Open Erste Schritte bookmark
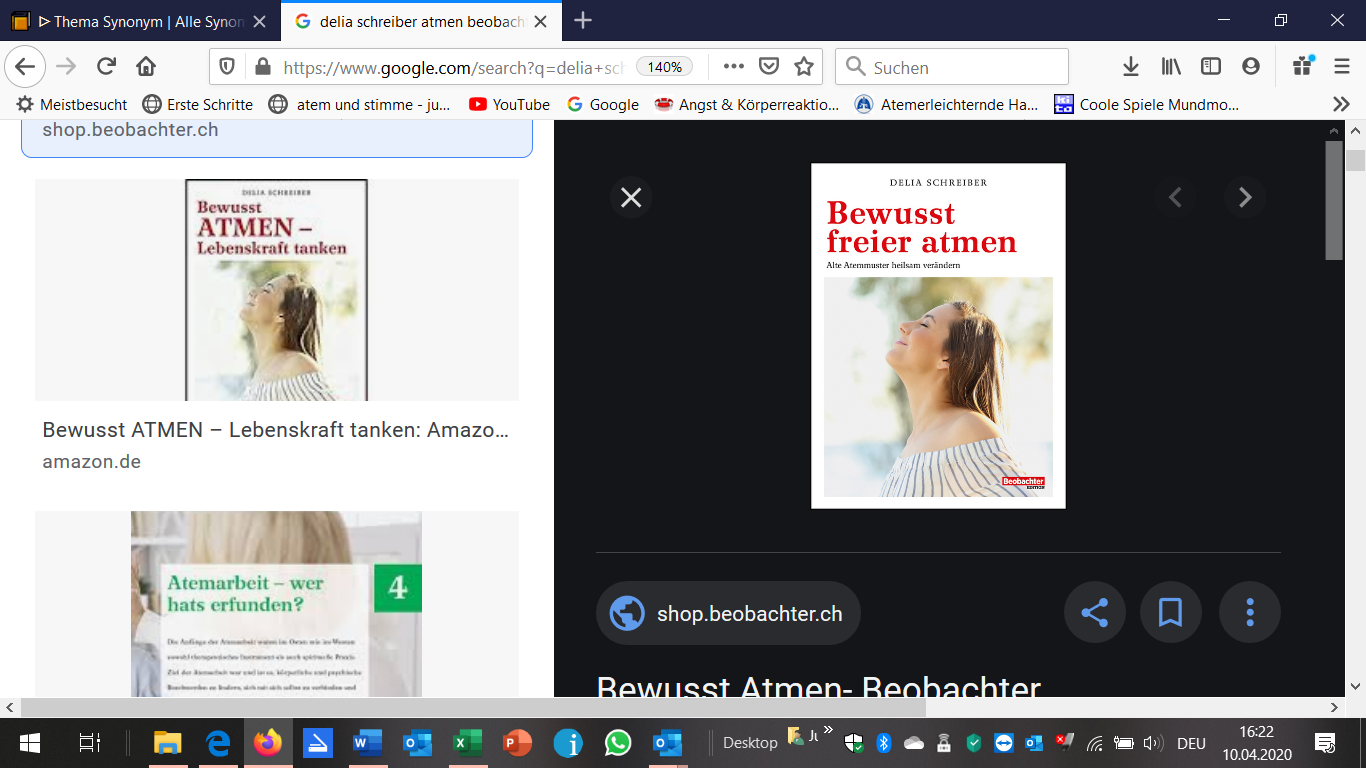Image resolution: width=1366 pixels, height=768 pixels. coord(198,104)
